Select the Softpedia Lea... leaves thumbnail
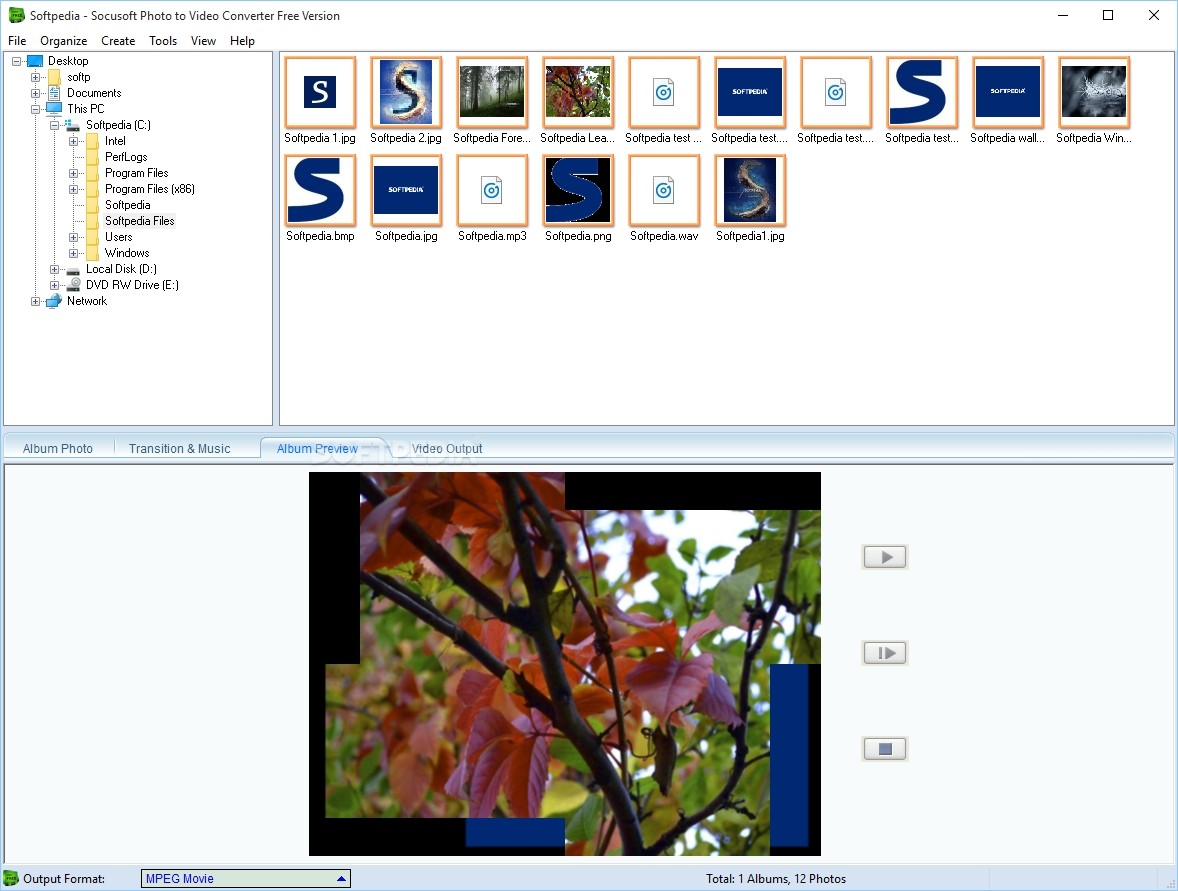Screen dimensions: 1178x891 [578, 92]
